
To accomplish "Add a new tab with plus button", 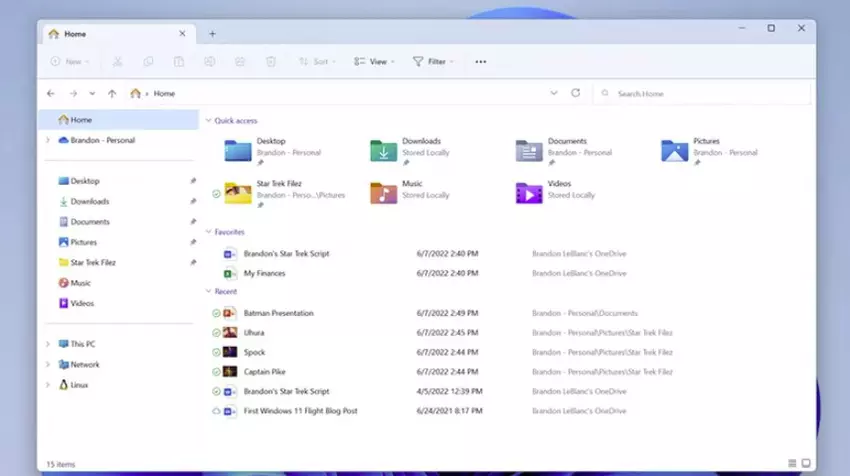I will click(x=212, y=34).
